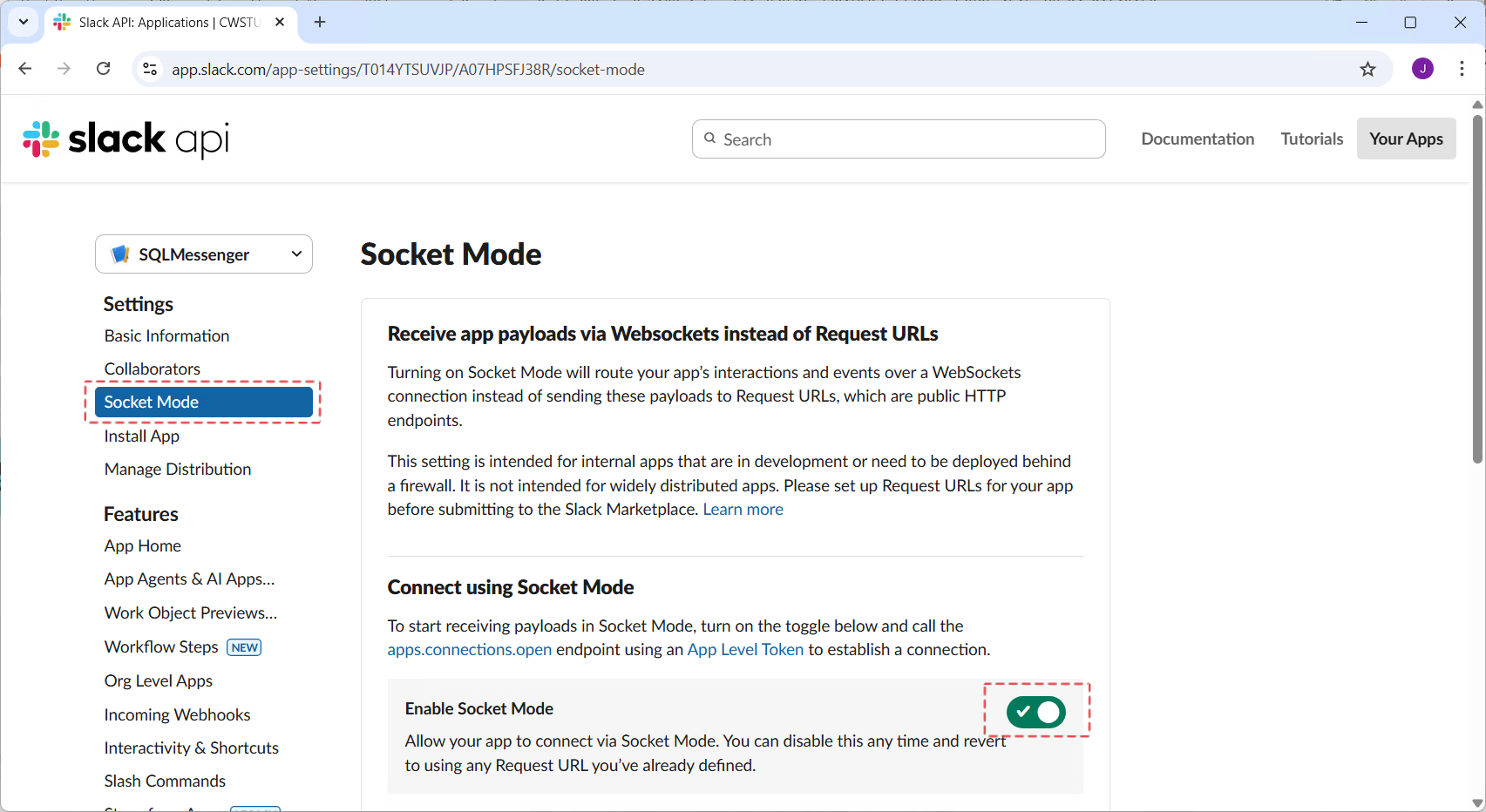
Task: Click into the Search input field
Action: (906, 139)
